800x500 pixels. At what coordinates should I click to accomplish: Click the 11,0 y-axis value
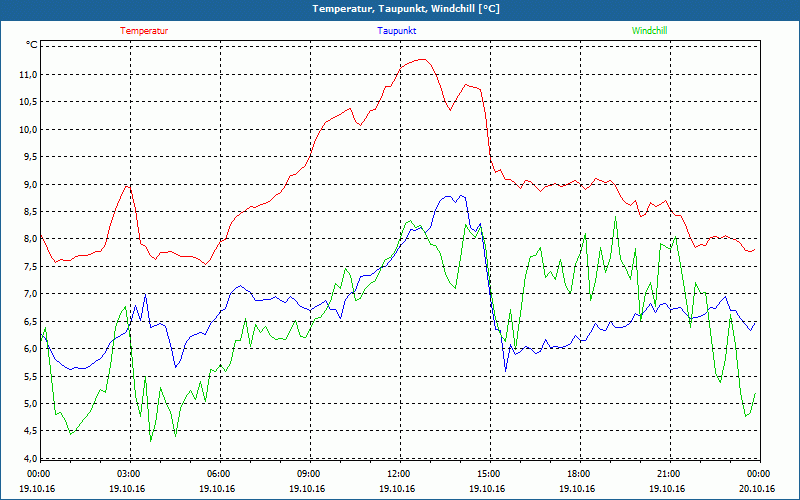coord(28,75)
